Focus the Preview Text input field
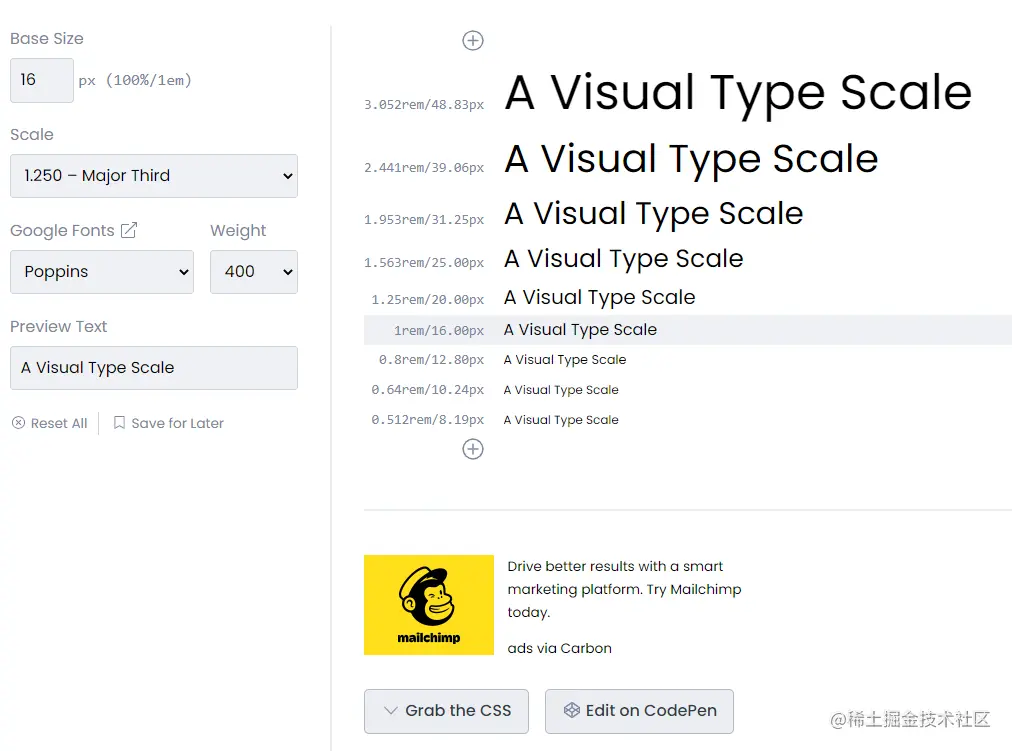This screenshot has width=1012, height=751. pos(154,367)
